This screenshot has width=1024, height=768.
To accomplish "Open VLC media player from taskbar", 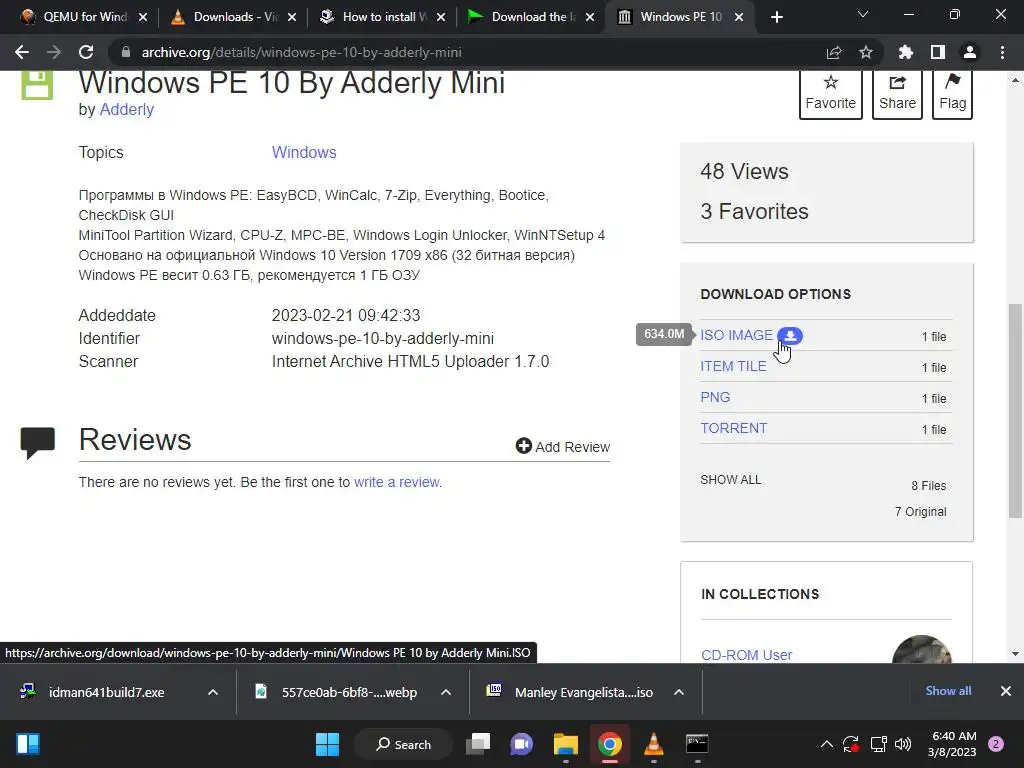I will (653, 744).
